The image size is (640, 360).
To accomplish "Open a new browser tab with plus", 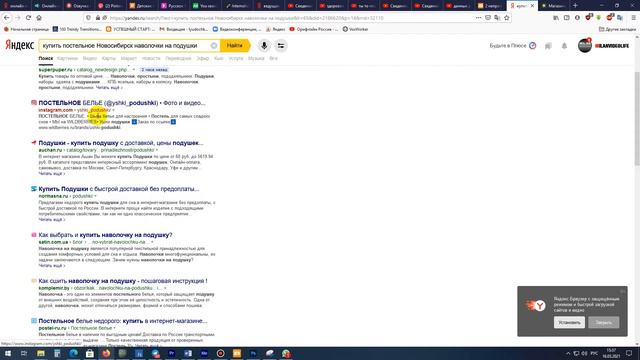I will pyautogui.click(x=576, y=6).
